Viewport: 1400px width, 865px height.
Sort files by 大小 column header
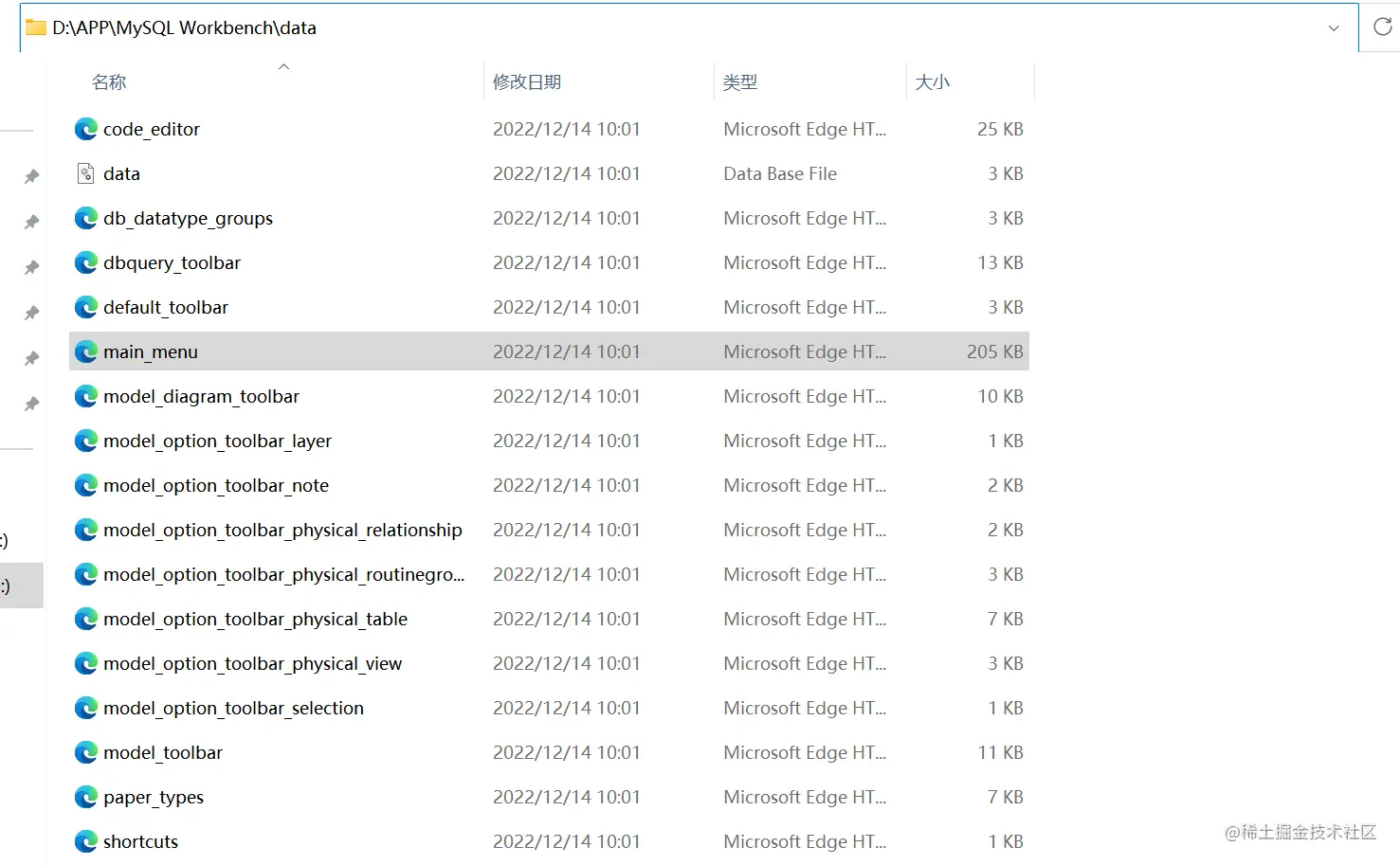[933, 82]
